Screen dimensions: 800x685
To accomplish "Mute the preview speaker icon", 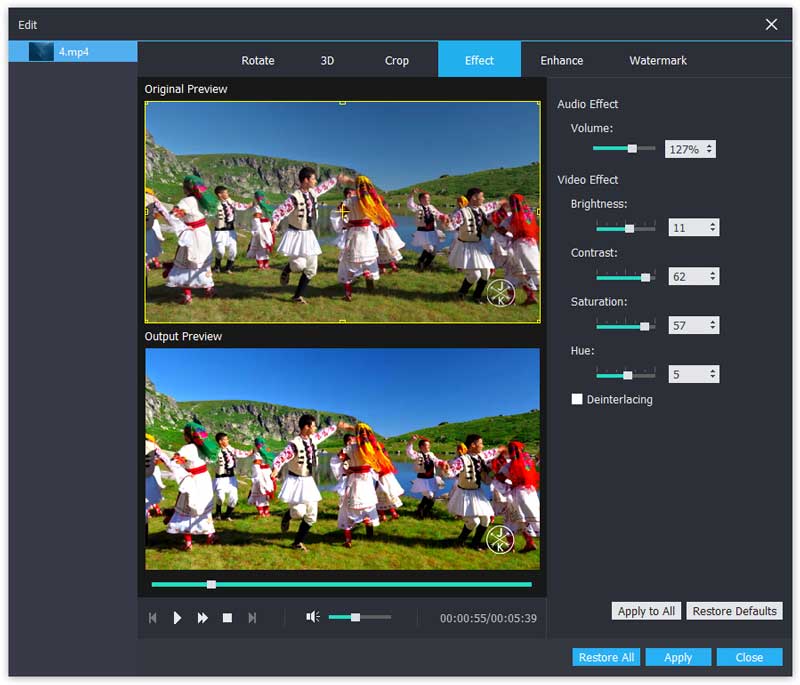I will pos(312,617).
